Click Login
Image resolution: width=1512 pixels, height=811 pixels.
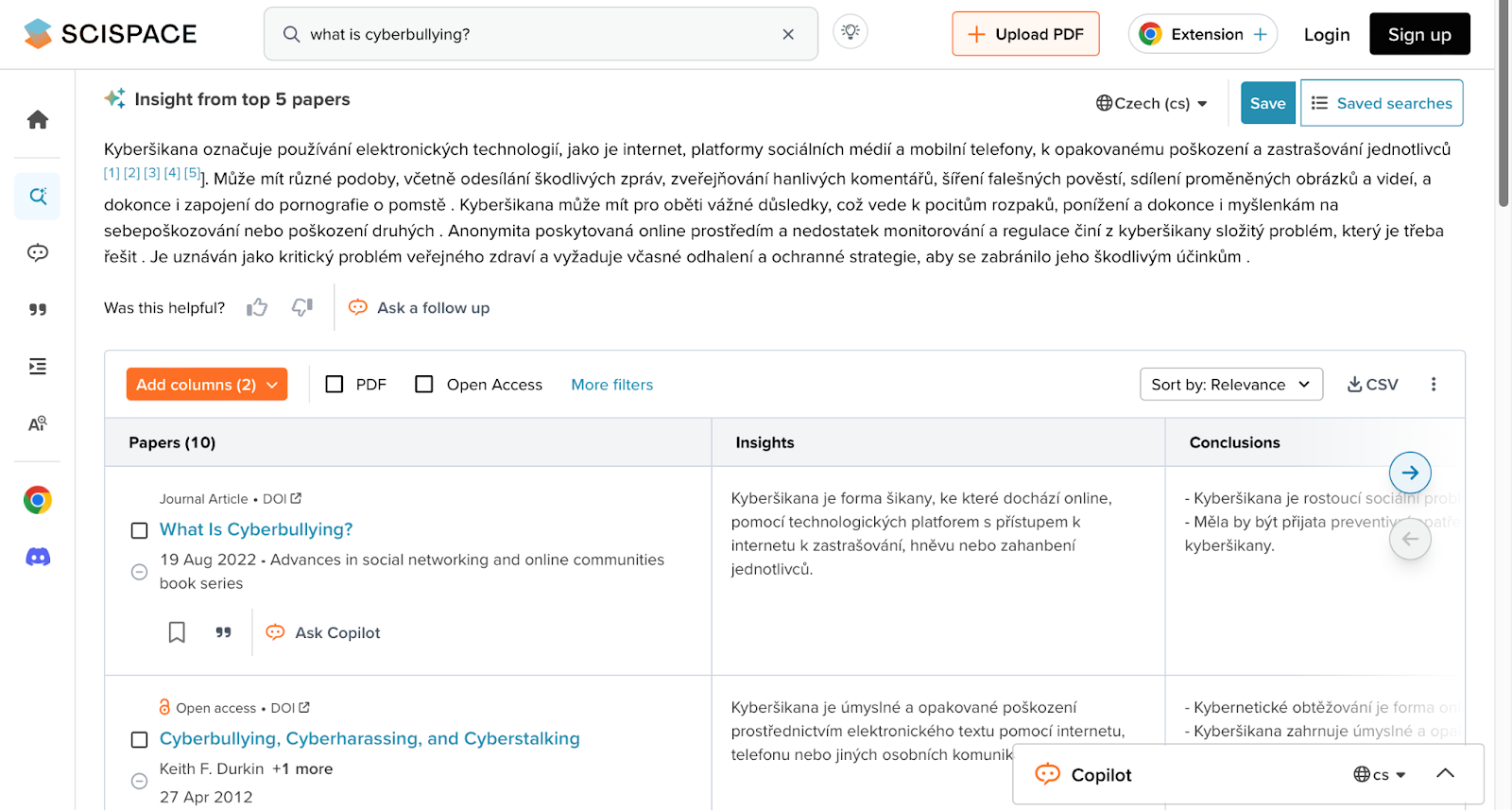point(1327,35)
